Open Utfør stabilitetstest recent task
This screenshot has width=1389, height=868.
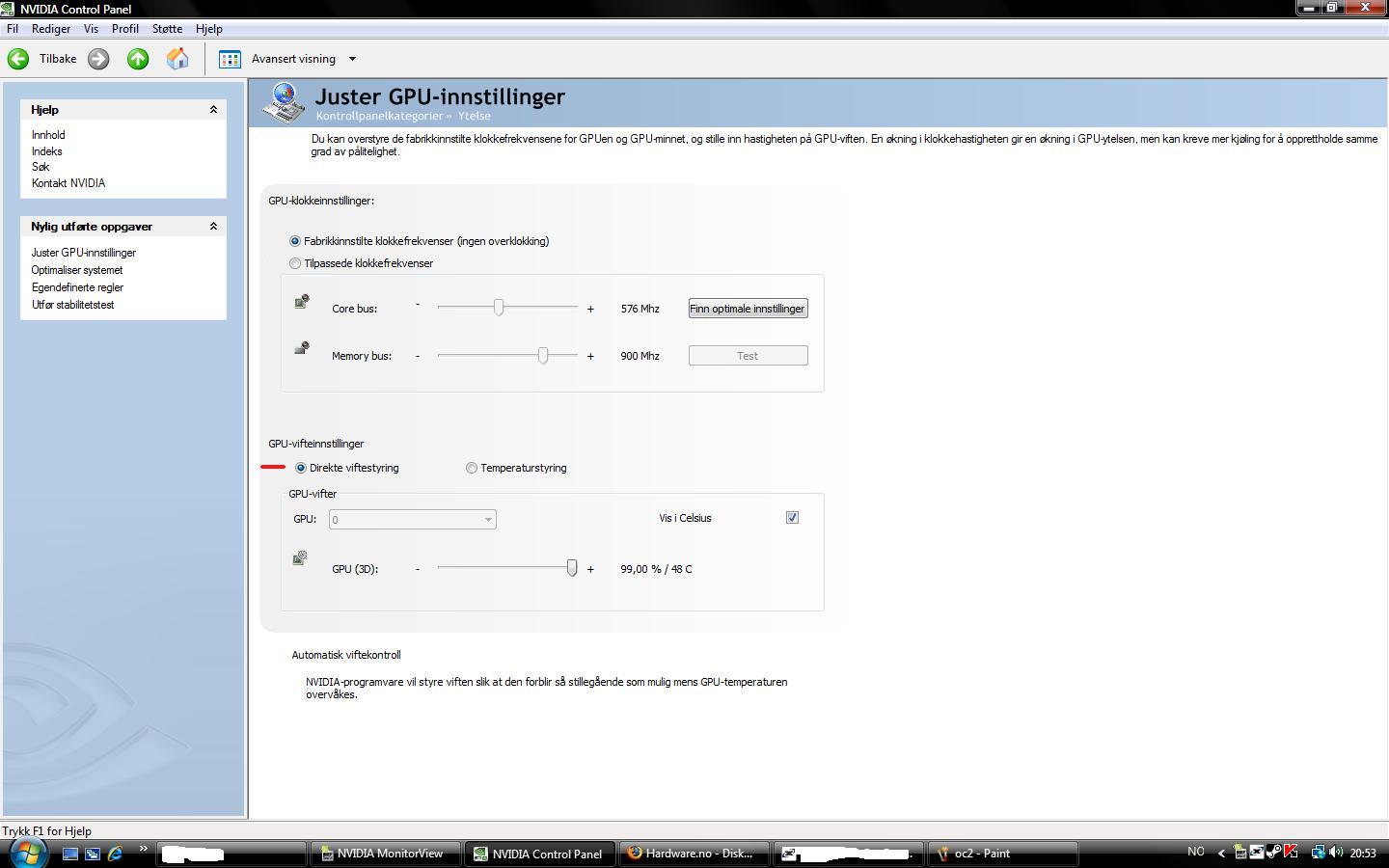pos(72,305)
